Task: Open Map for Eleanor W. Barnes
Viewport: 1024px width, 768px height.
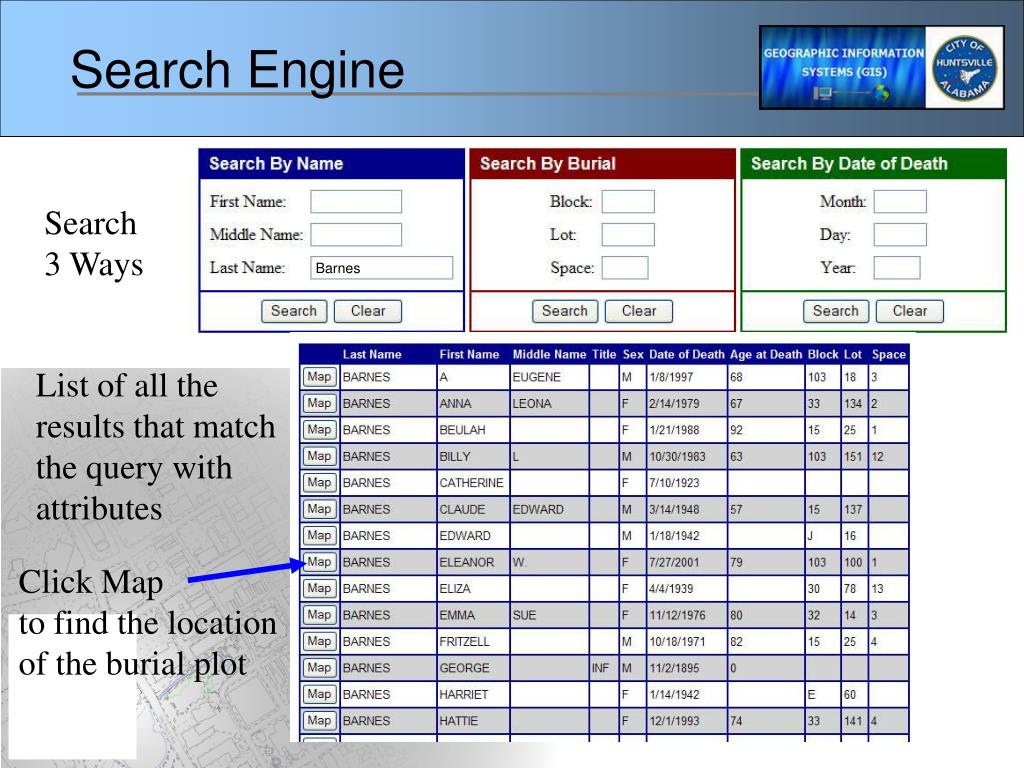Action: pyautogui.click(x=319, y=562)
